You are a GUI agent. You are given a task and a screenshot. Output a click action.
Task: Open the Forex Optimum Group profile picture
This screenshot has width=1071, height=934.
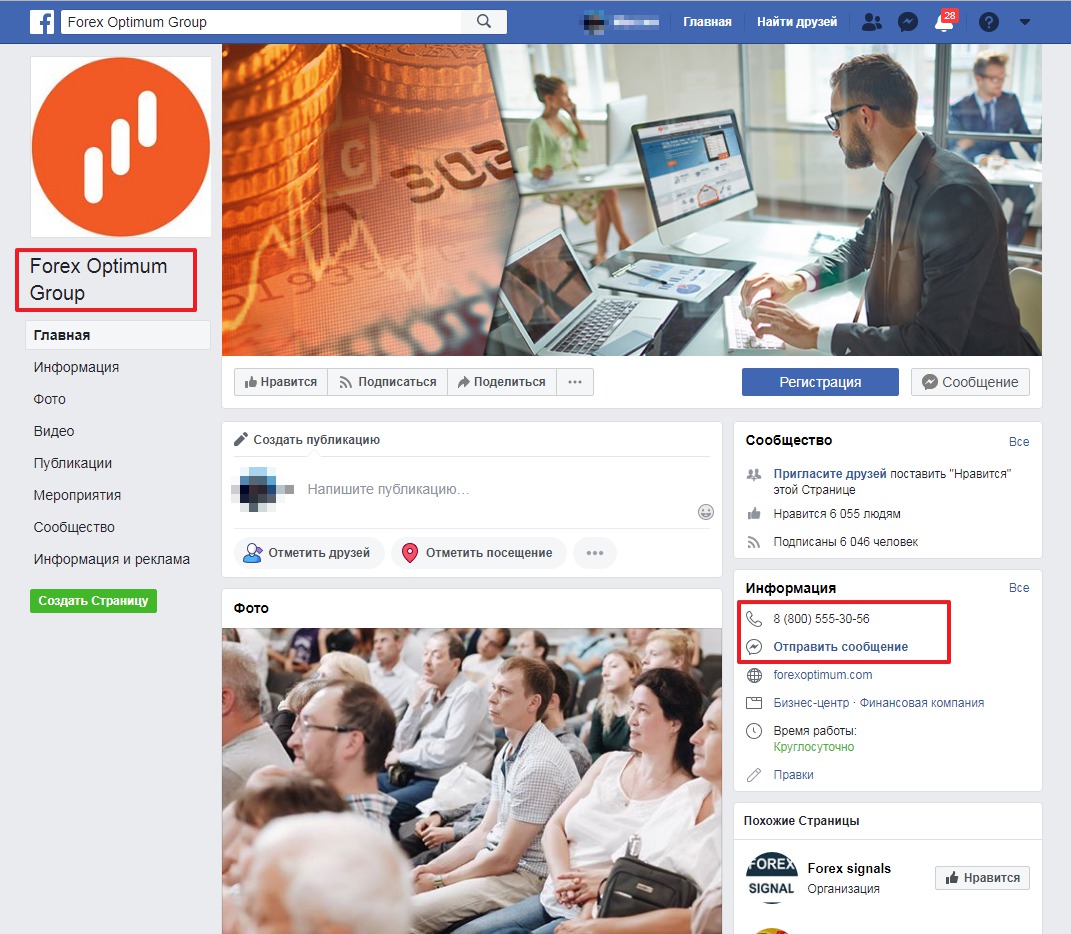click(x=121, y=146)
